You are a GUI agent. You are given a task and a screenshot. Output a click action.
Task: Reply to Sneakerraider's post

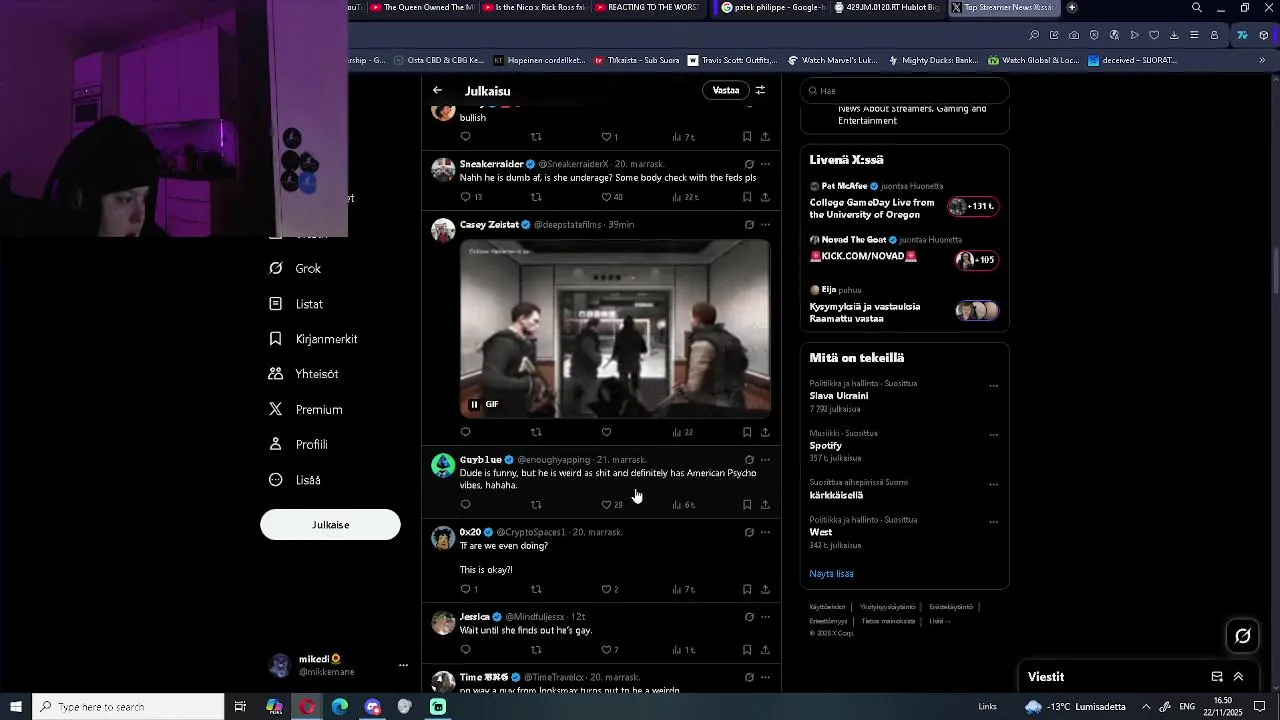pyautogui.click(x=470, y=197)
